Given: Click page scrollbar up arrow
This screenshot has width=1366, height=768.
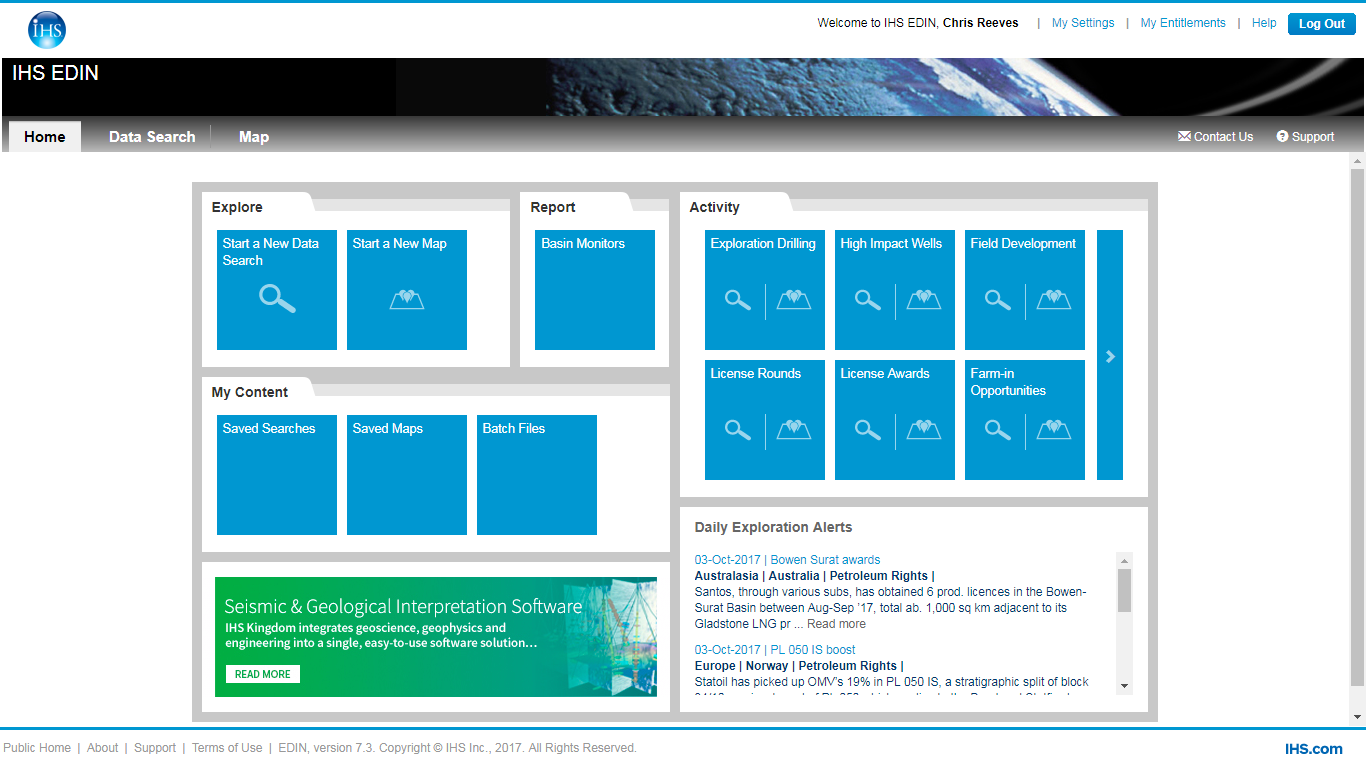Looking at the screenshot, I should point(1357,160).
